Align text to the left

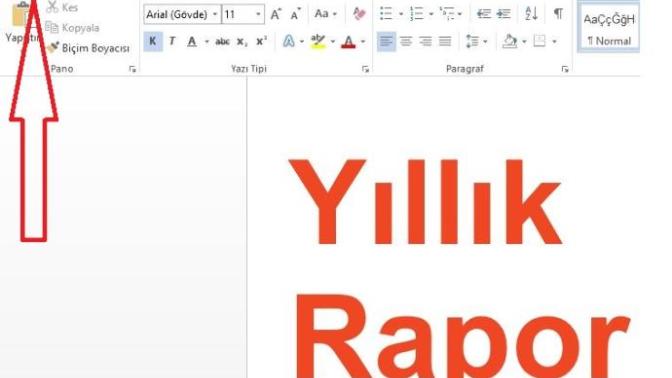pos(386,42)
